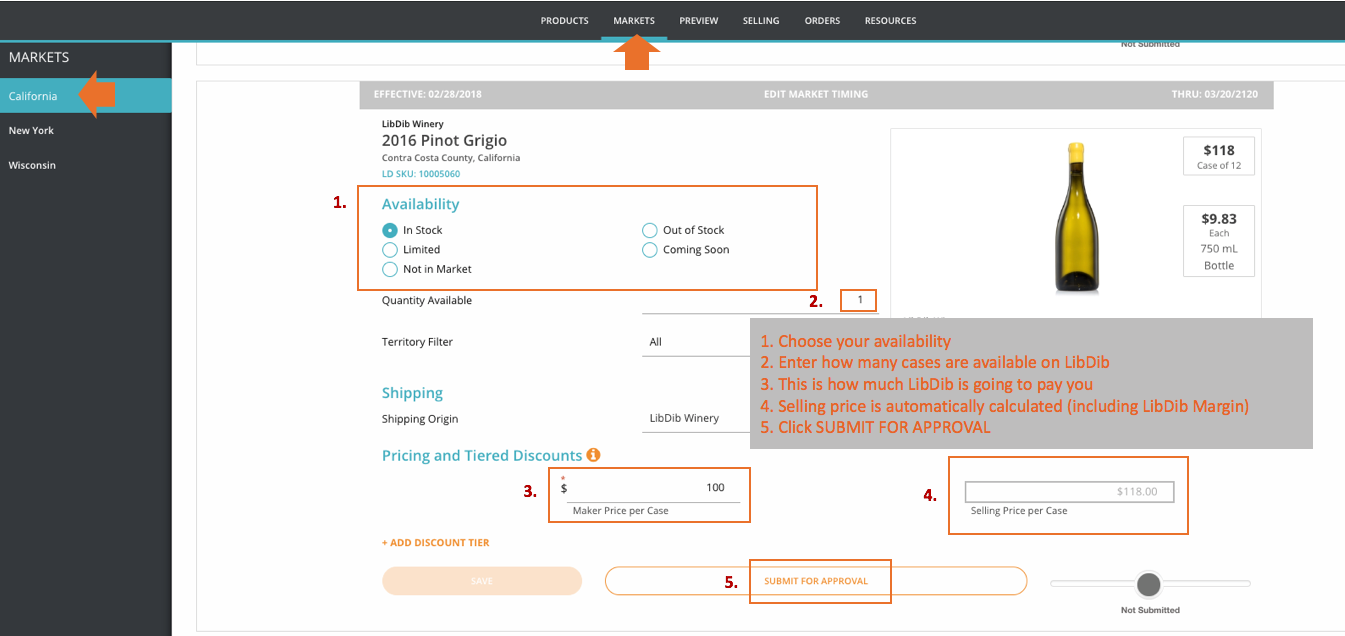The image size is (1345, 636).
Task: Select the Limited availability option
Action: coord(390,250)
